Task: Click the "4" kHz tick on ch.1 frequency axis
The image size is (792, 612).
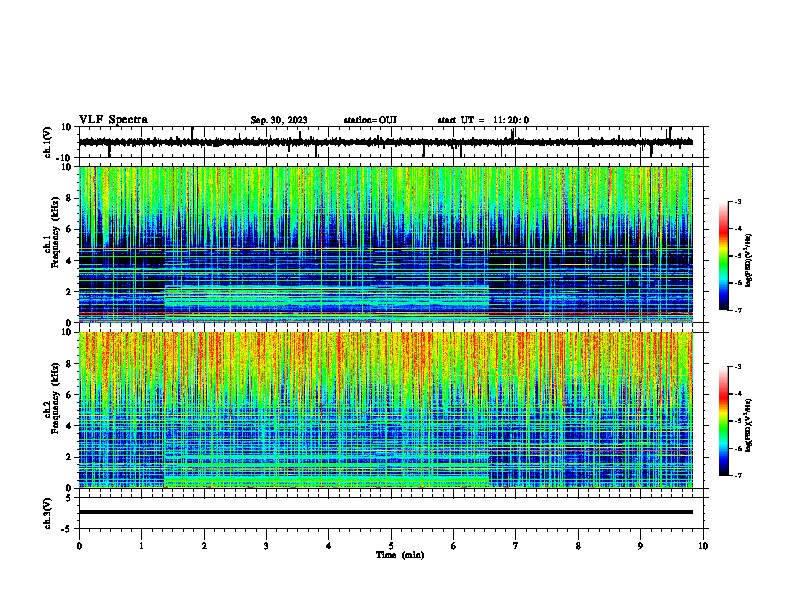Action: coord(70,261)
